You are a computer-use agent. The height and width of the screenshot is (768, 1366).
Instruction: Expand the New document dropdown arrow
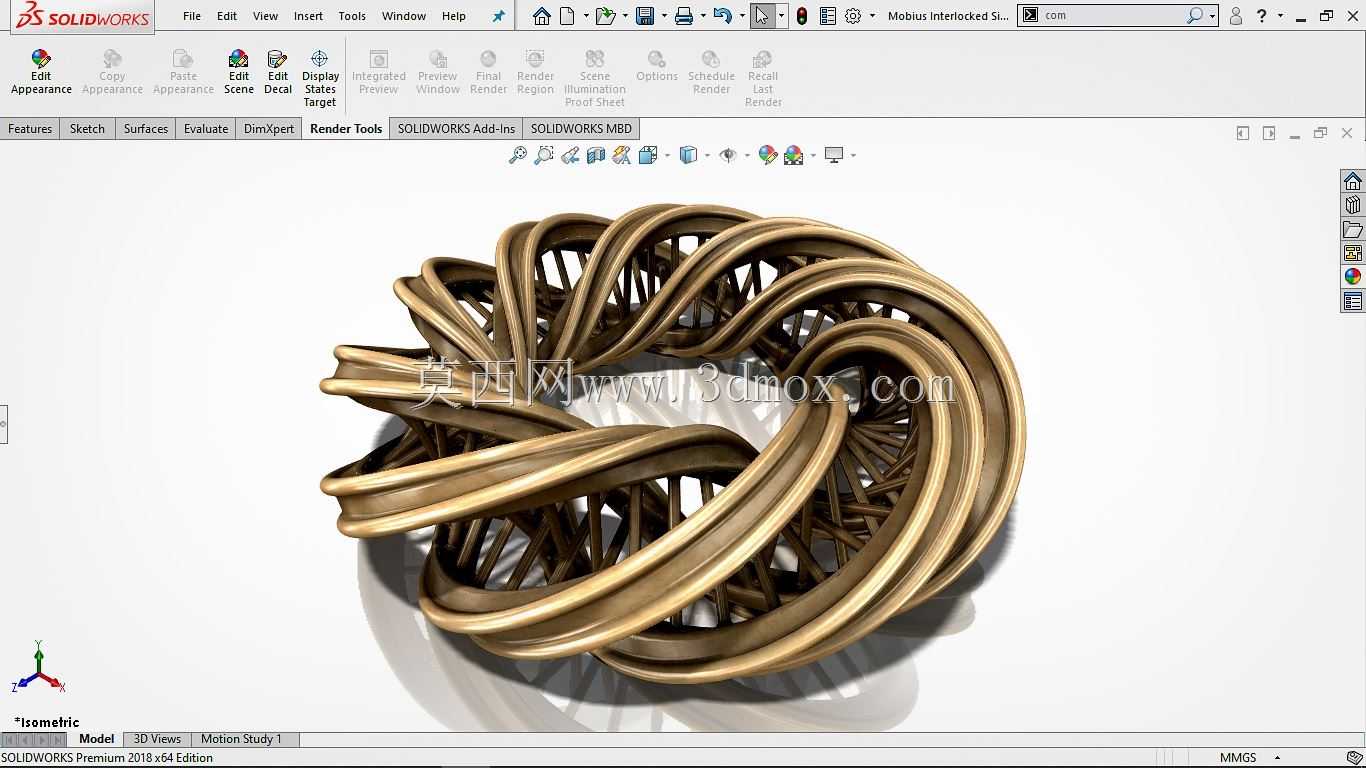pyautogui.click(x=586, y=16)
